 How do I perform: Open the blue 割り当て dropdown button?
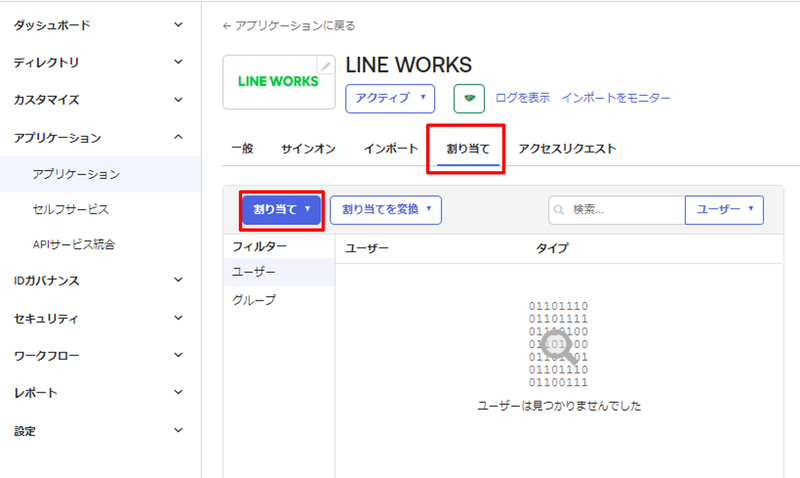click(x=282, y=210)
